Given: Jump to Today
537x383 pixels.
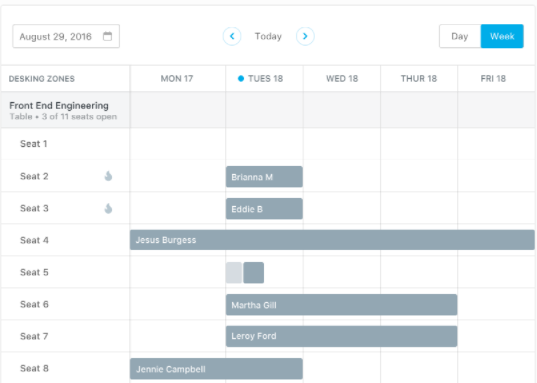Looking at the screenshot, I should point(268,36).
